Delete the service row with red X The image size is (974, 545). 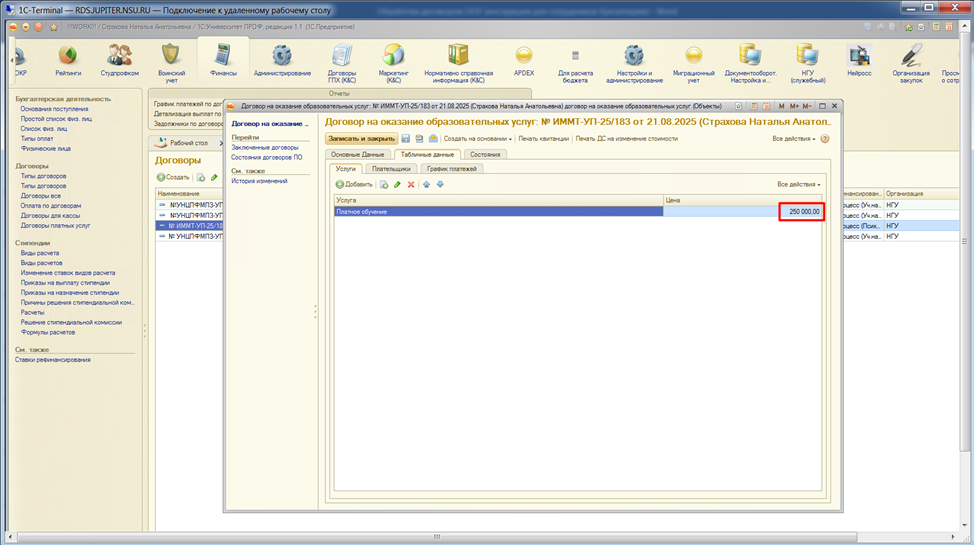[411, 185]
